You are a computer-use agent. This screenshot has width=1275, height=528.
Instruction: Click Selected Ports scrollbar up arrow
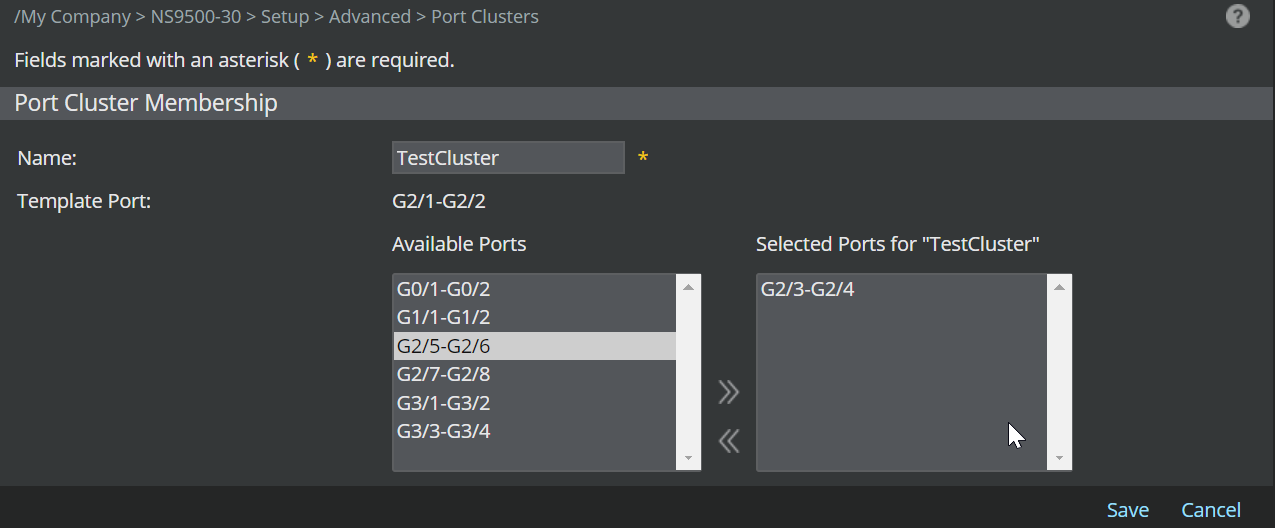click(x=1059, y=287)
